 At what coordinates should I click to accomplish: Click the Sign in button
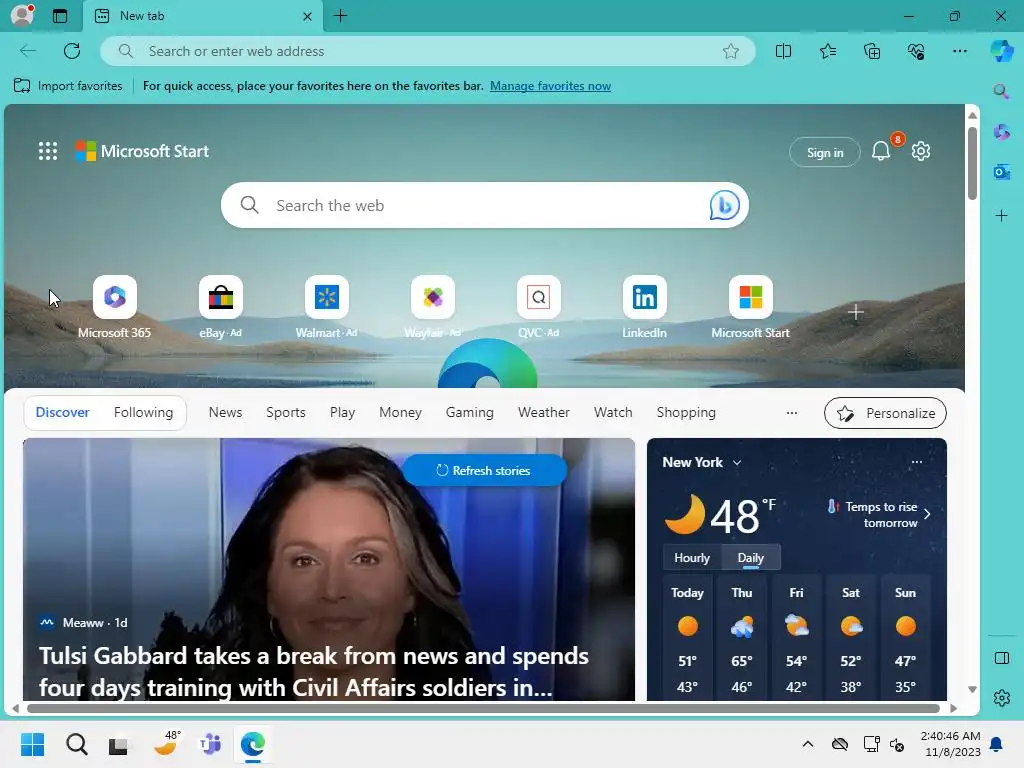pos(825,152)
